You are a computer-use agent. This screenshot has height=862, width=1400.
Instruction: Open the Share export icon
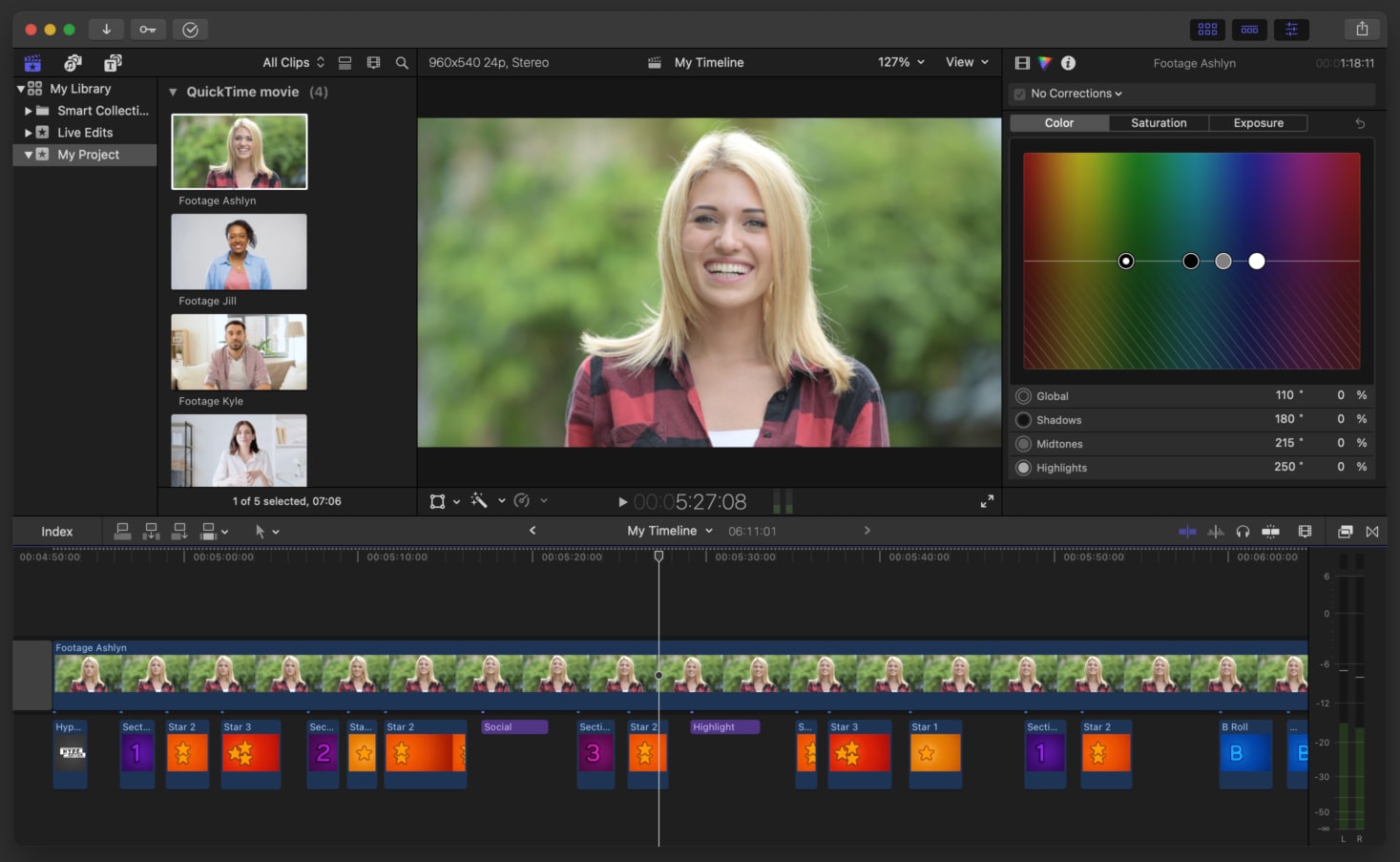[1362, 30]
